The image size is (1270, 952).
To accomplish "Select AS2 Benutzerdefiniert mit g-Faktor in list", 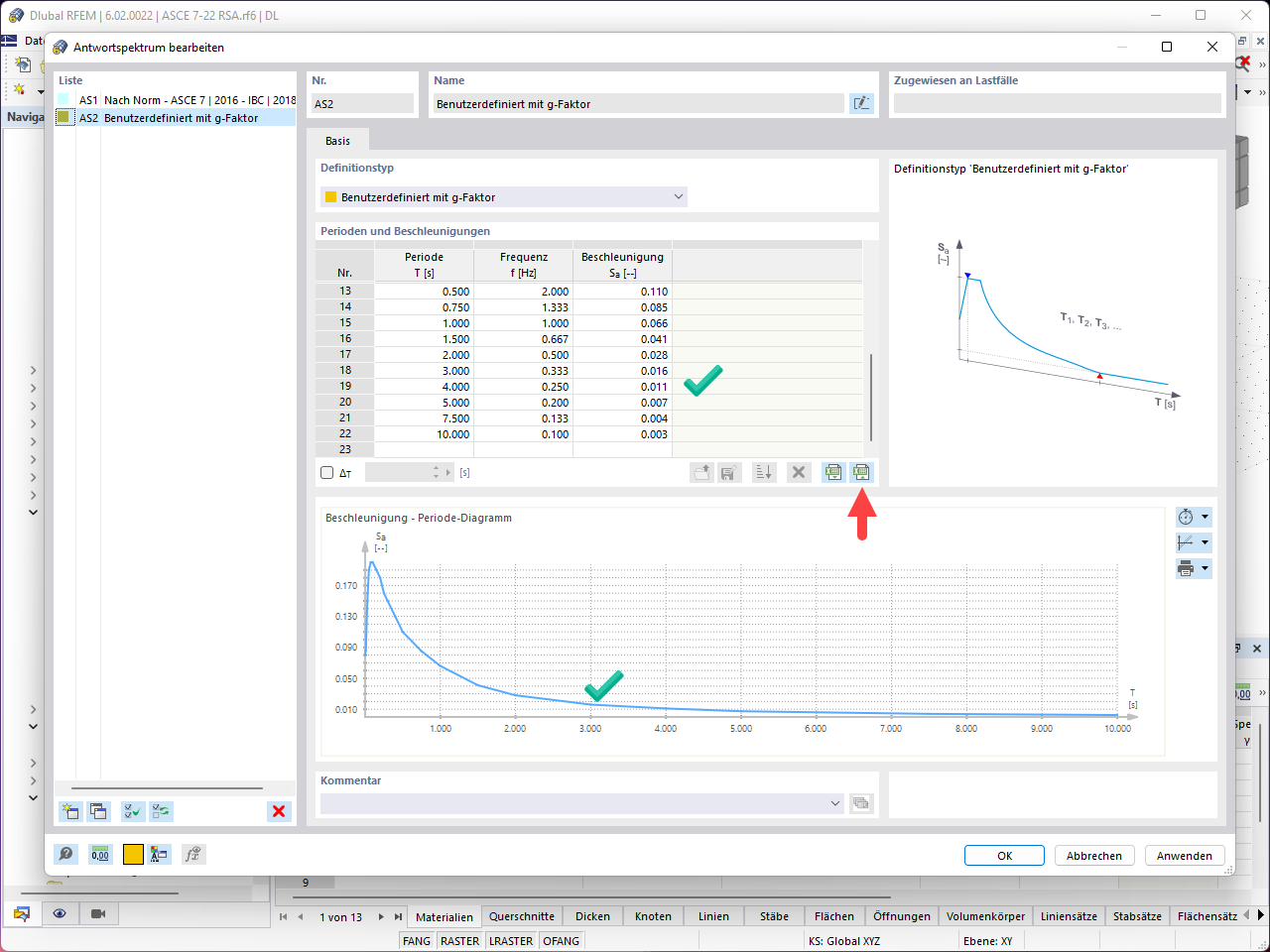I will (176, 117).
